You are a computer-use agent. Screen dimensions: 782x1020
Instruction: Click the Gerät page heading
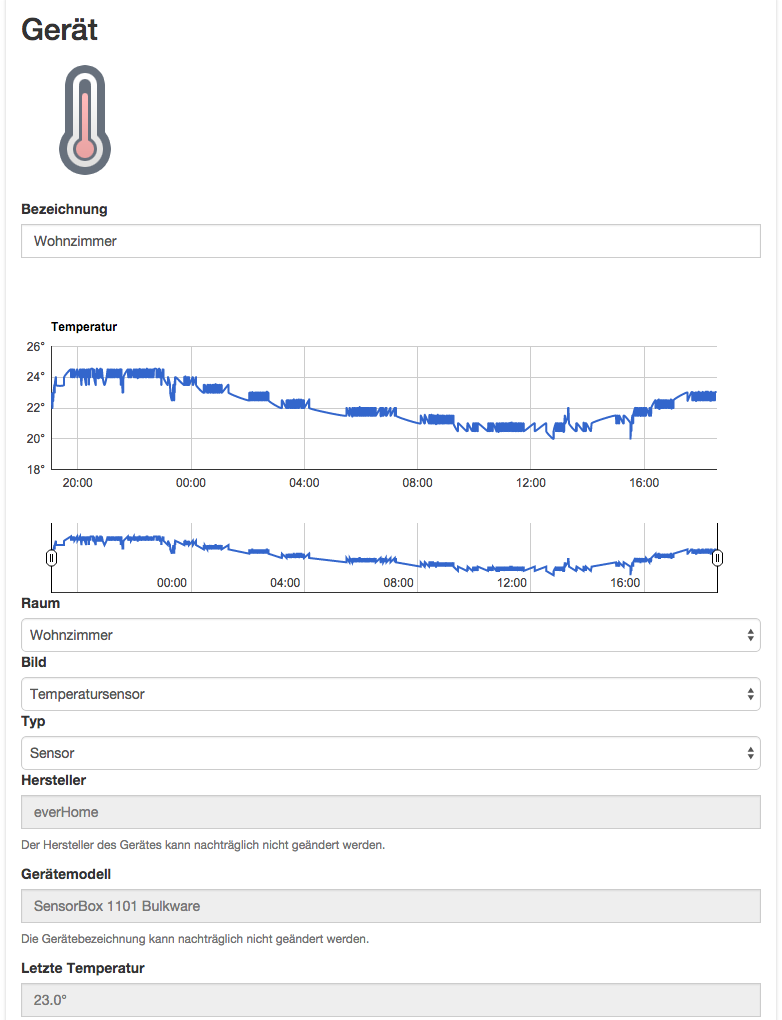click(59, 30)
